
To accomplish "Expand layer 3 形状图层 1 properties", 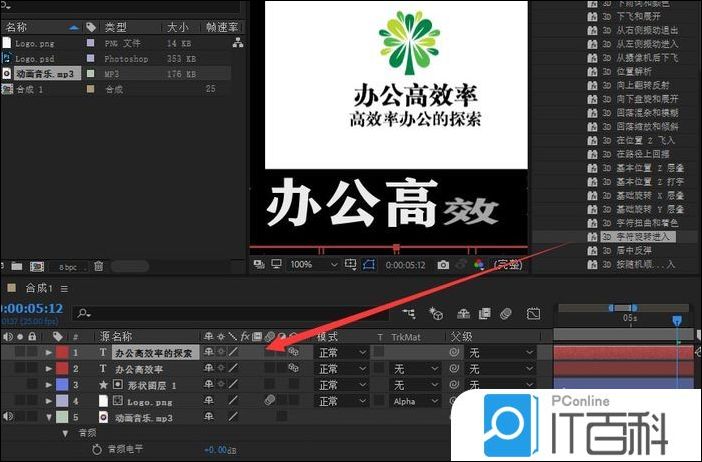I will click(49, 385).
